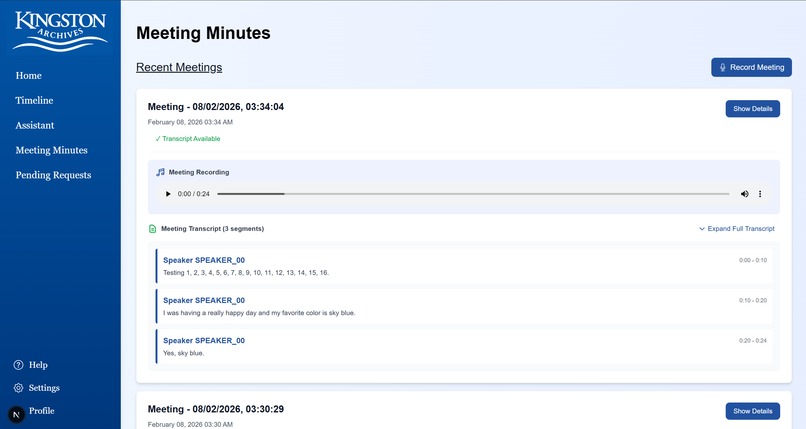Click the Meeting Recording music note icon

tap(160, 172)
